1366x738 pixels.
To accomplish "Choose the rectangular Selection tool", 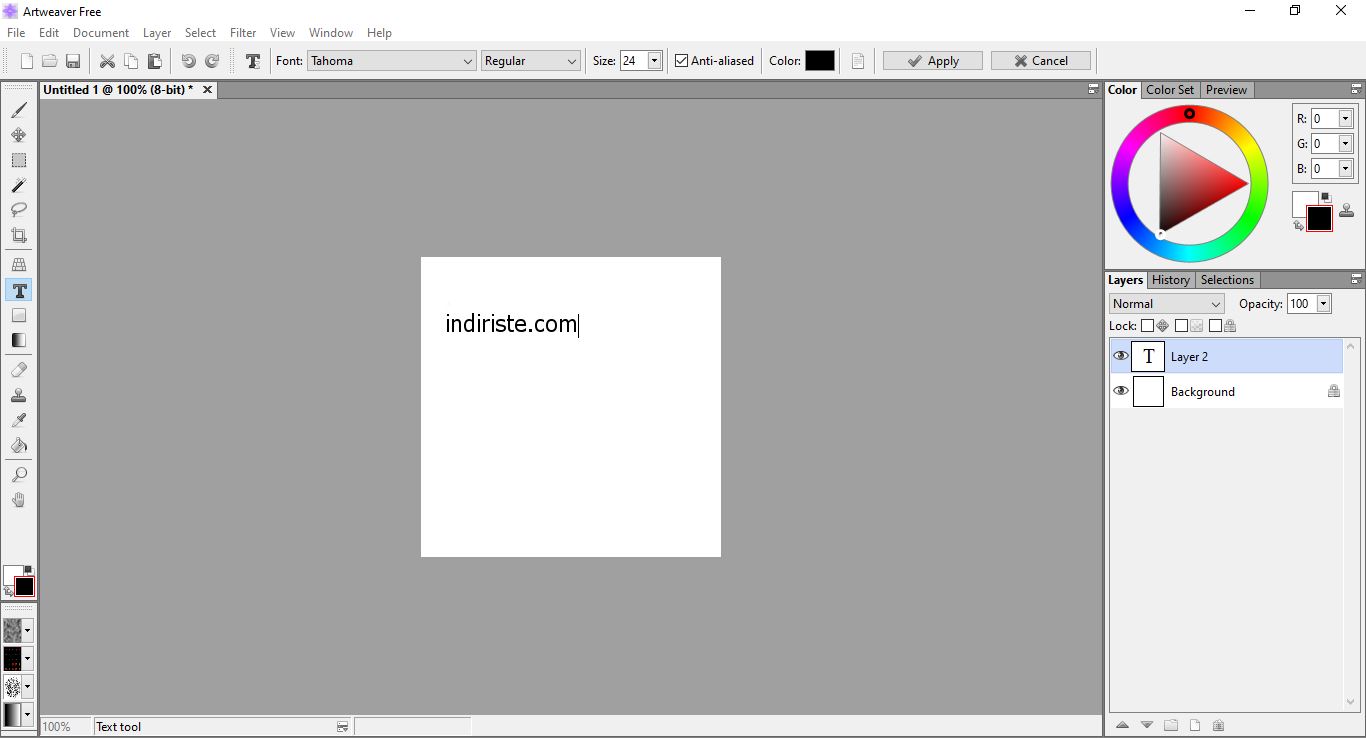I will (19, 160).
